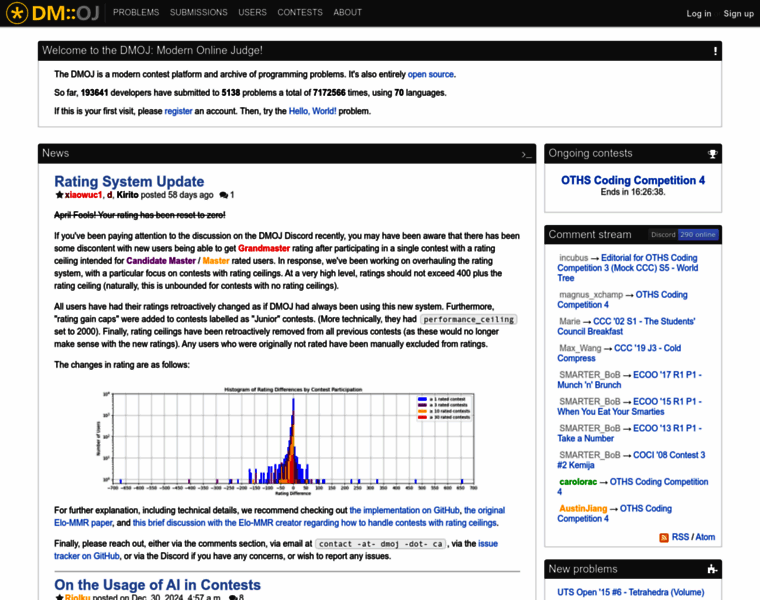The image size is (760, 600).
Task: Open the Hello, World! problem link
Action: pos(312,111)
